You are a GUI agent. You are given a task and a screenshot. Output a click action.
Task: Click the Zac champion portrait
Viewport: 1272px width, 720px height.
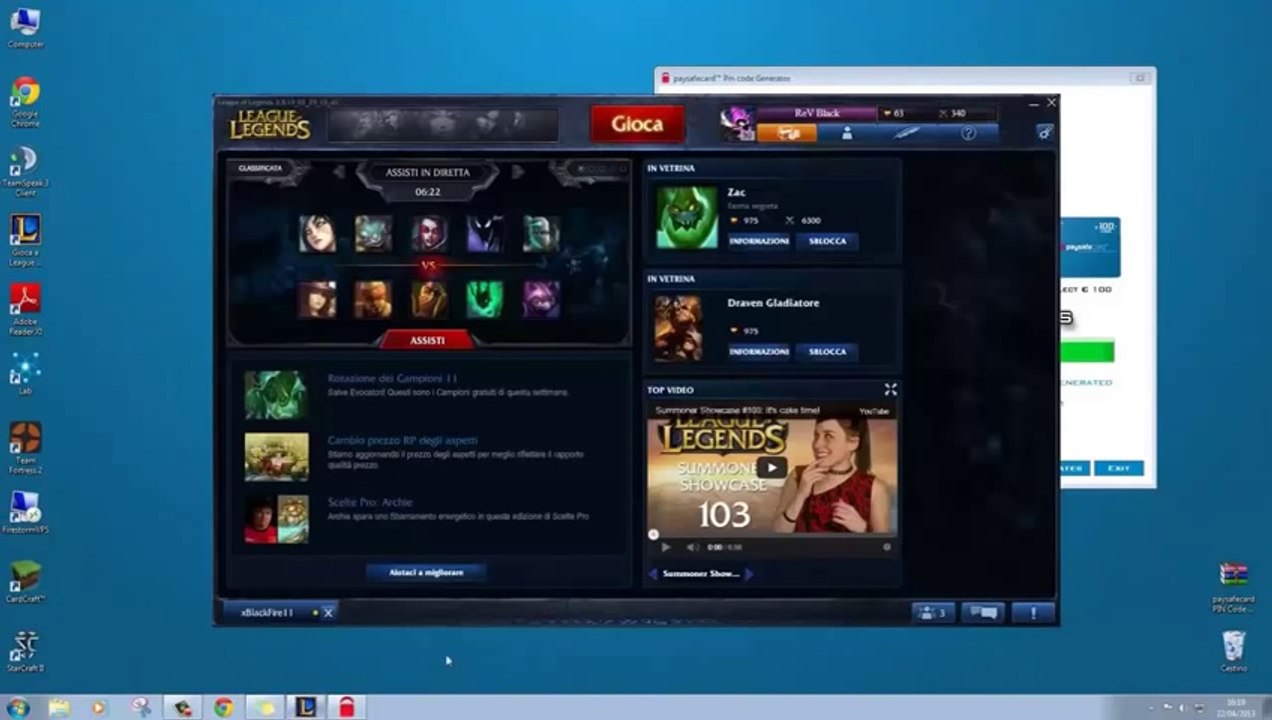pyautogui.click(x=686, y=217)
